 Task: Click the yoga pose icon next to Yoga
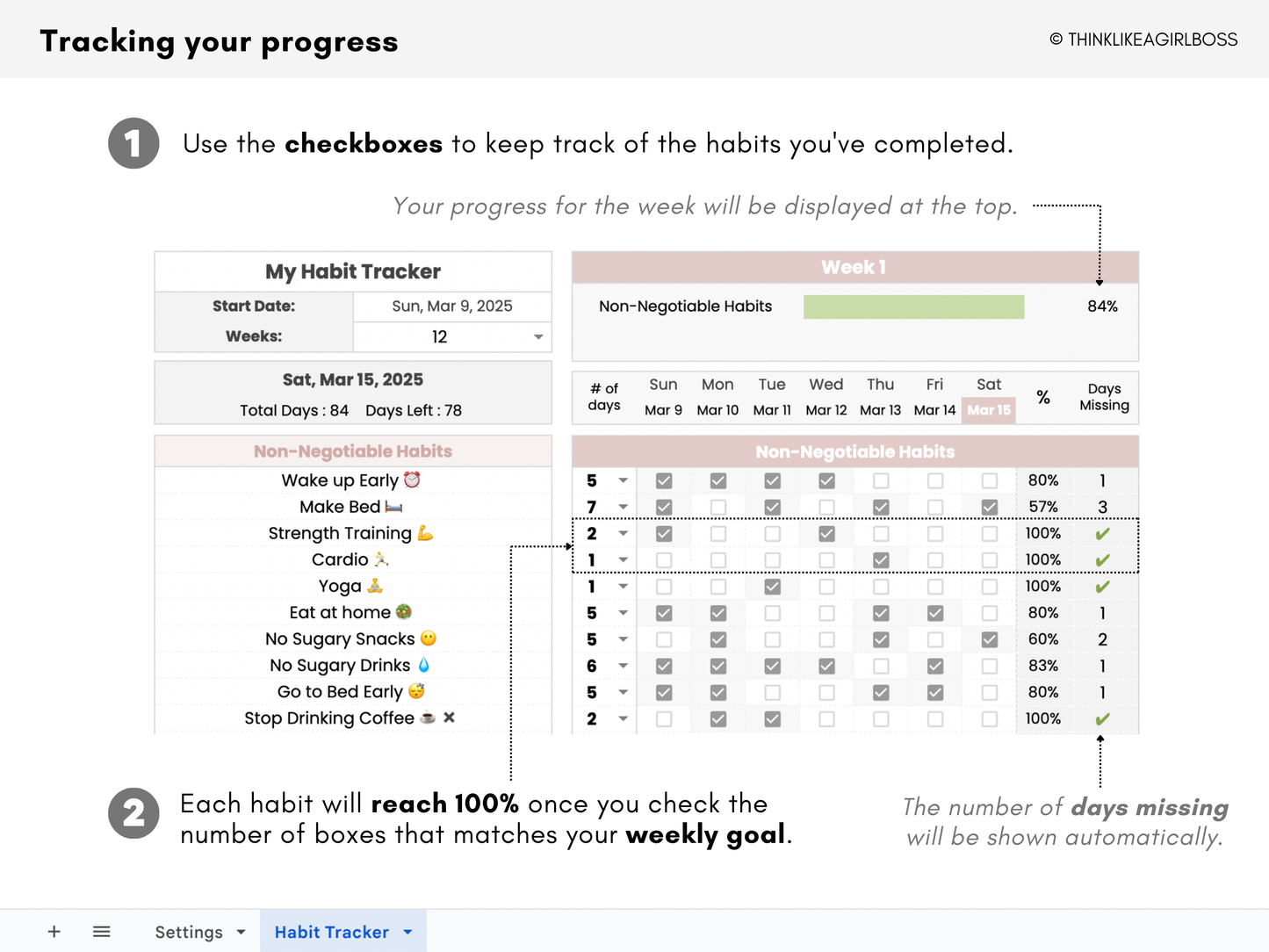coord(373,585)
